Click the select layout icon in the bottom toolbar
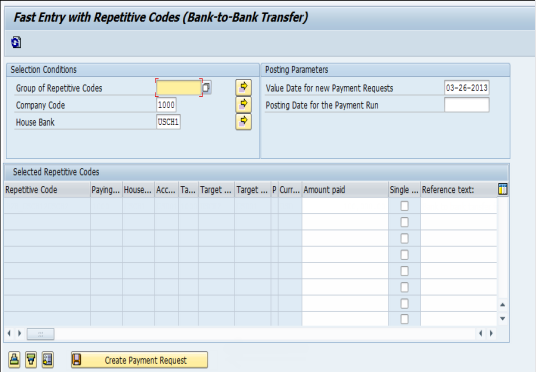Viewport: 536px width, 372px height. tap(48, 360)
